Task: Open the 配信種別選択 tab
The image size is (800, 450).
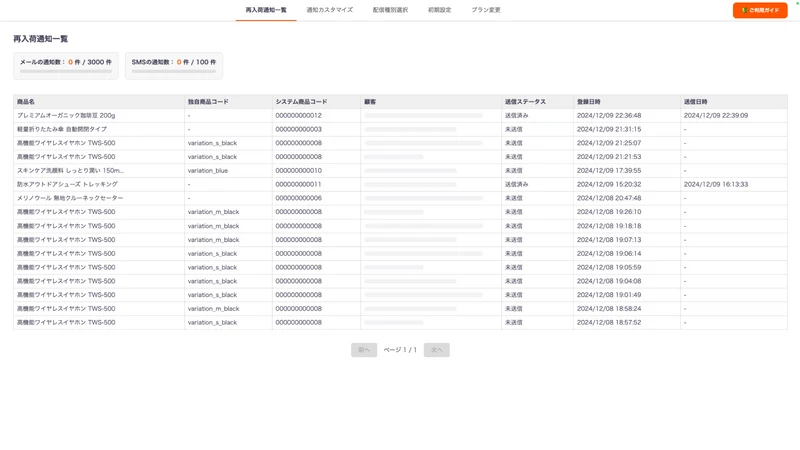Action: point(390,10)
